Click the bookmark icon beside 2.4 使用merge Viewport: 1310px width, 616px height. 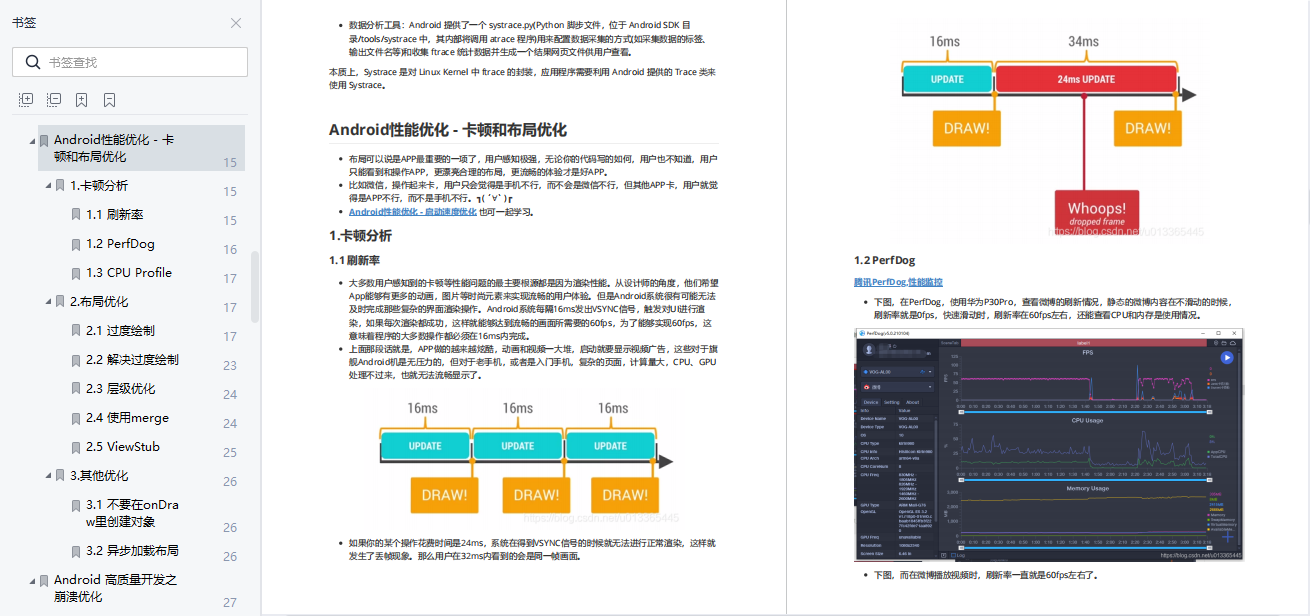pos(76,418)
